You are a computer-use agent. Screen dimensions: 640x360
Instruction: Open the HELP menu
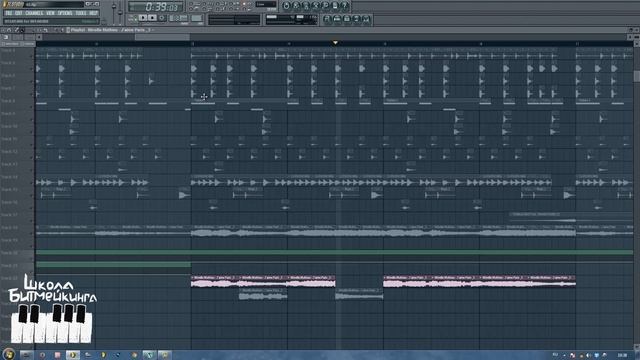coord(93,13)
